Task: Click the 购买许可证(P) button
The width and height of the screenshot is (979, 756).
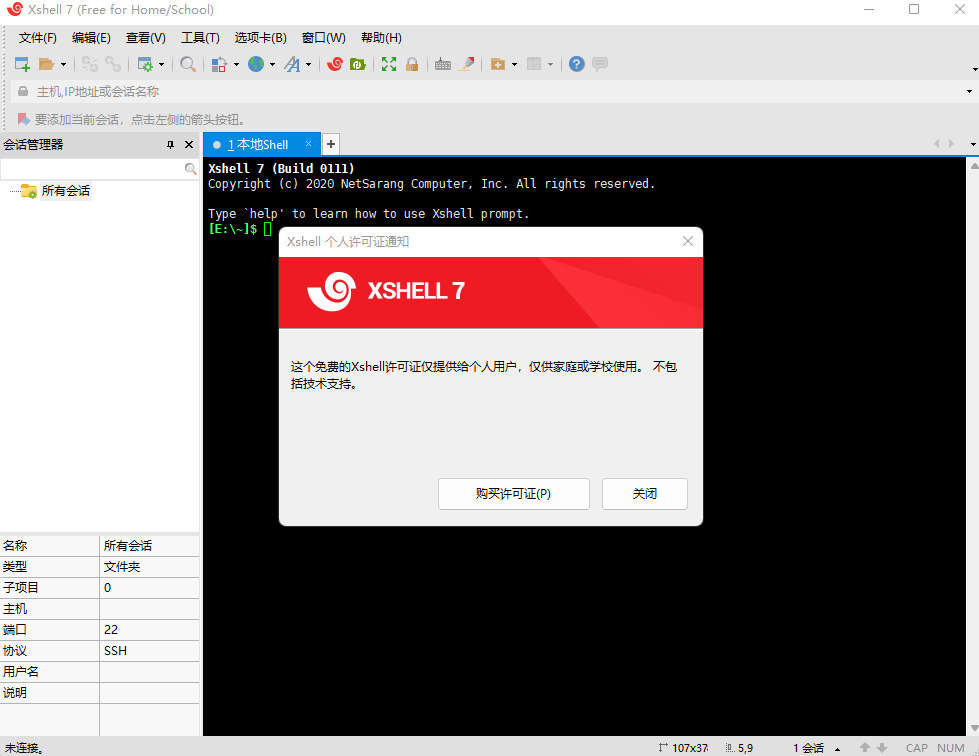Action: tap(513, 493)
